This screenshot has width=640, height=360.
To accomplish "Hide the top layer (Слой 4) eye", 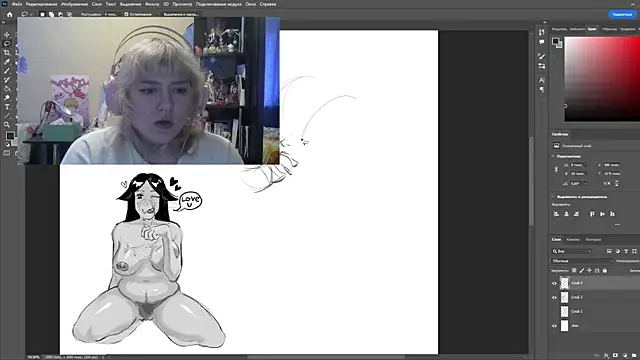I will (554, 283).
